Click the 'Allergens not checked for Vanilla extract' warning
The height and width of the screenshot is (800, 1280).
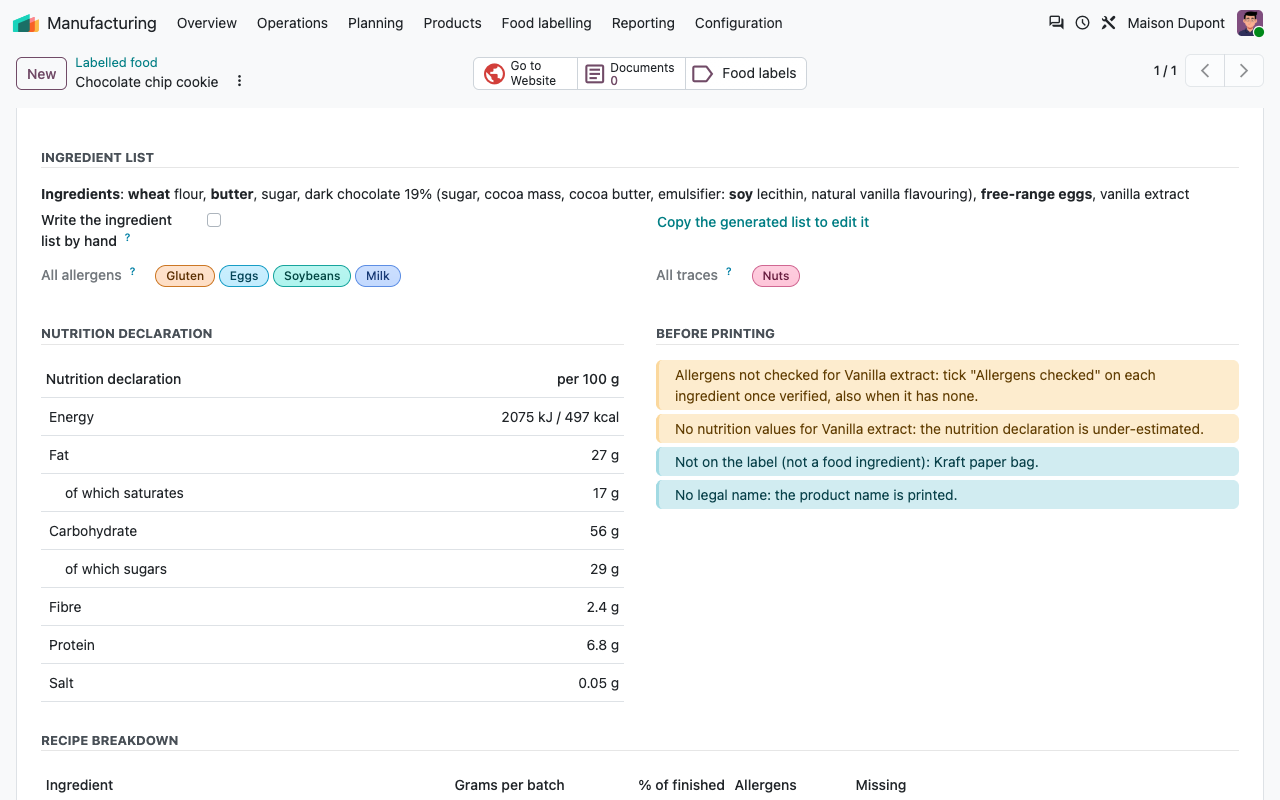tap(947, 385)
